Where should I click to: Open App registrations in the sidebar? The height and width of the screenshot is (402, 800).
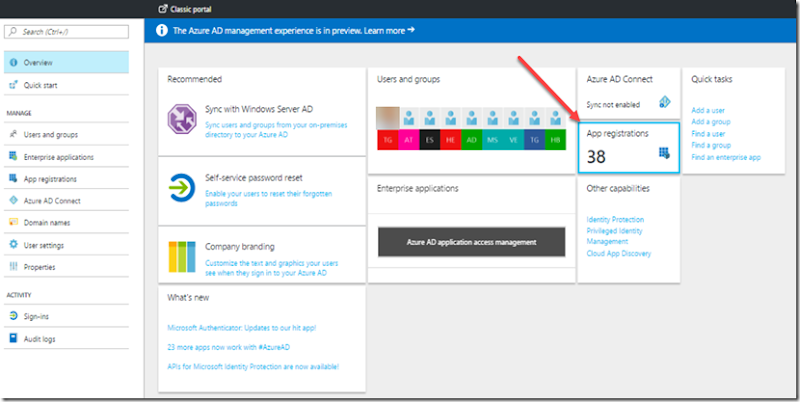click(x=66, y=179)
